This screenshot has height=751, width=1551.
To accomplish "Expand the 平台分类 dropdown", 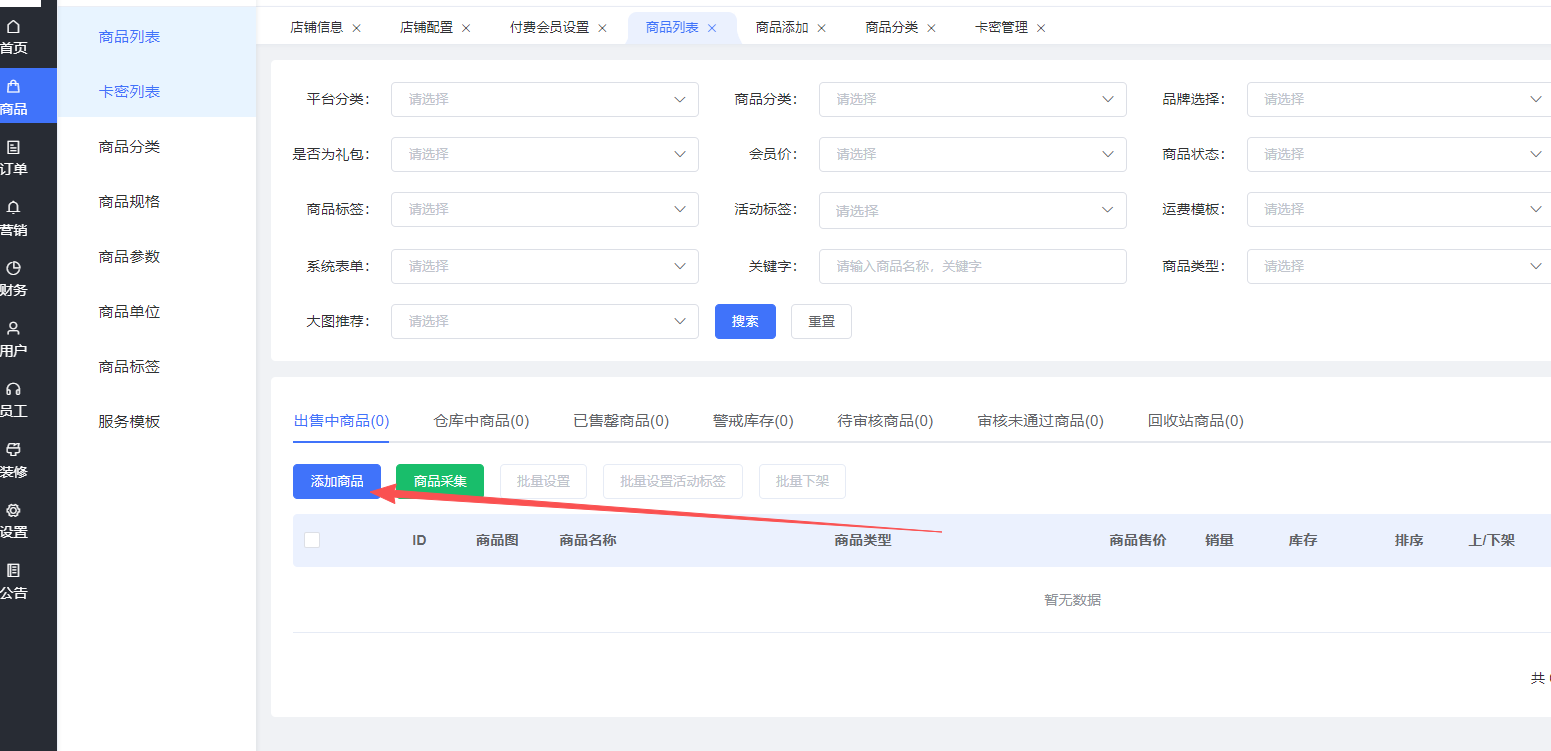I will [544, 99].
